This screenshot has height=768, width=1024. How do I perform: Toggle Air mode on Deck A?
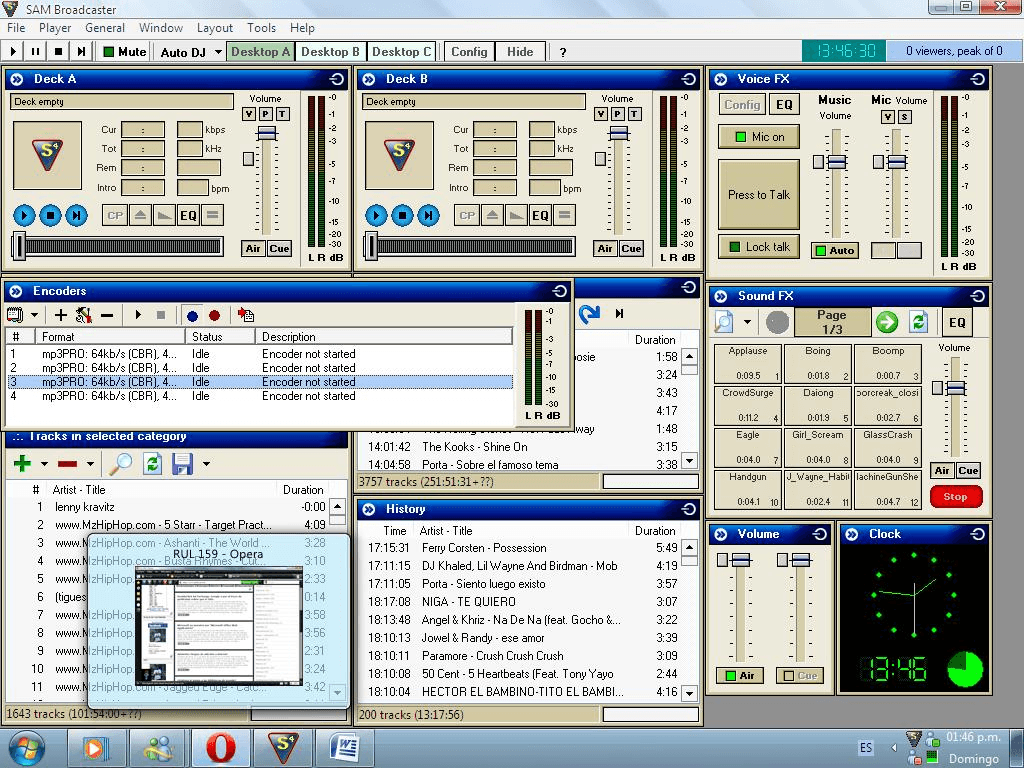click(x=253, y=248)
